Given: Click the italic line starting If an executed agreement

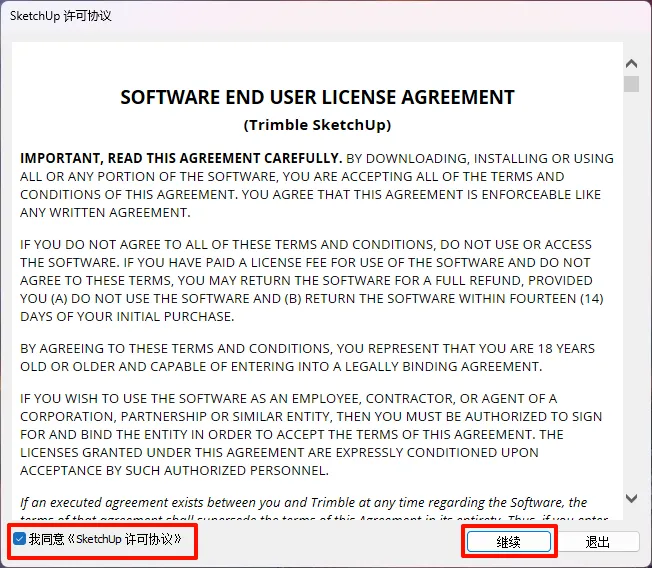Looking at the screenshot, I should tap(304, 502).
